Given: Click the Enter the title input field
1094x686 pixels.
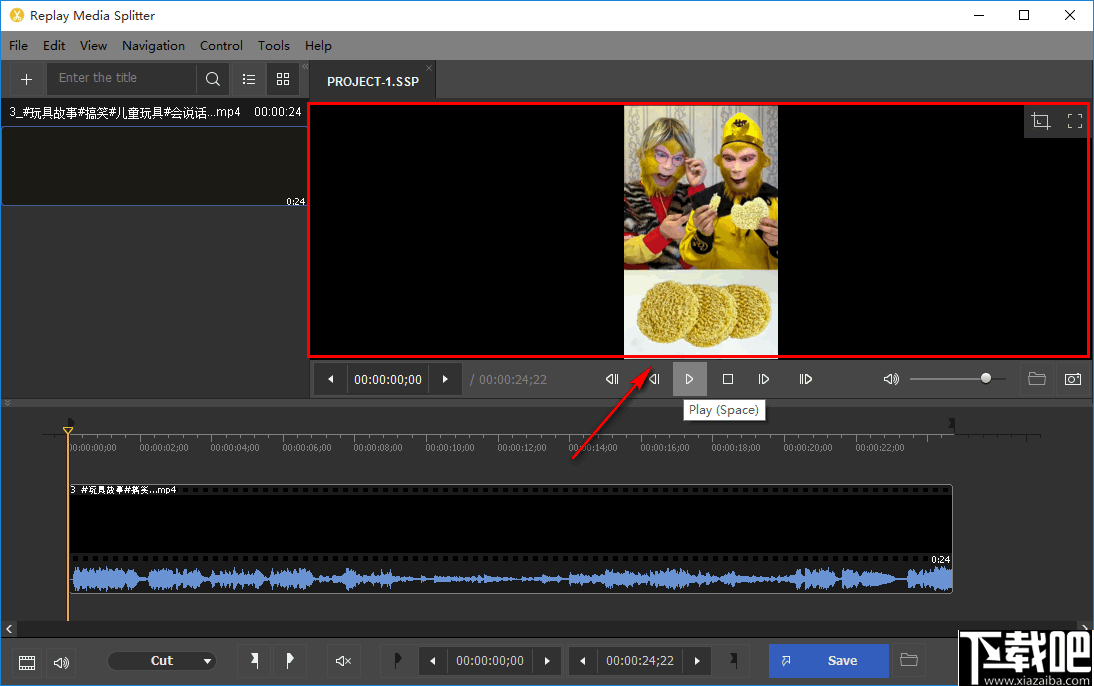Looking at the screenshot, I should pyautogui.click(x=121, y=78).
